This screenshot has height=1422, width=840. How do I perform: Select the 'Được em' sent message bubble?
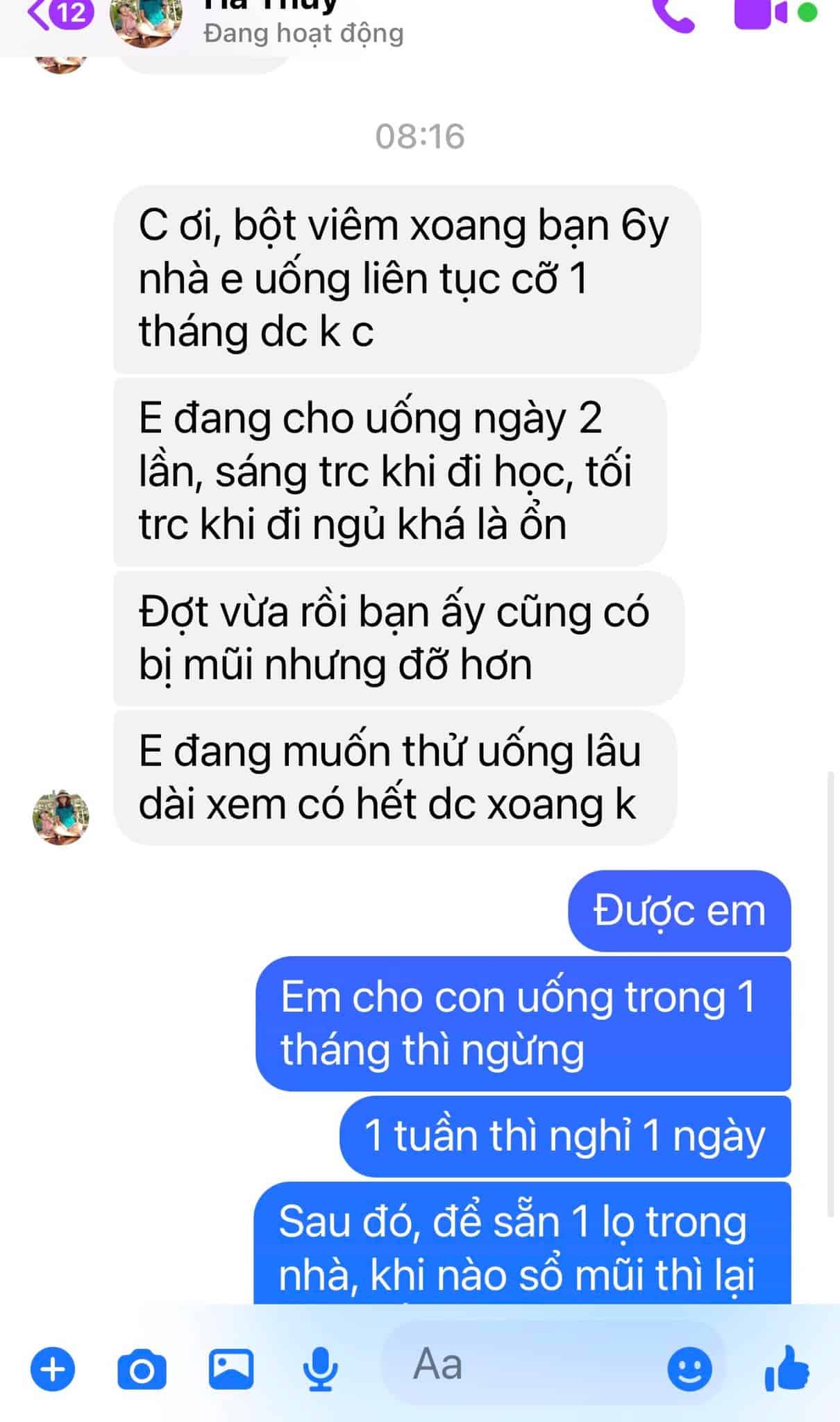coord(679,910)
